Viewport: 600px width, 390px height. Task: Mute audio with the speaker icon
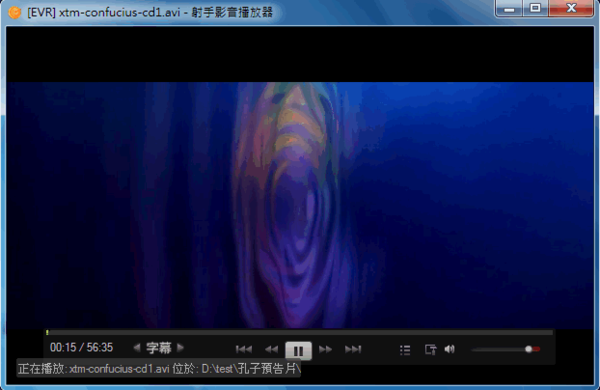450,349
